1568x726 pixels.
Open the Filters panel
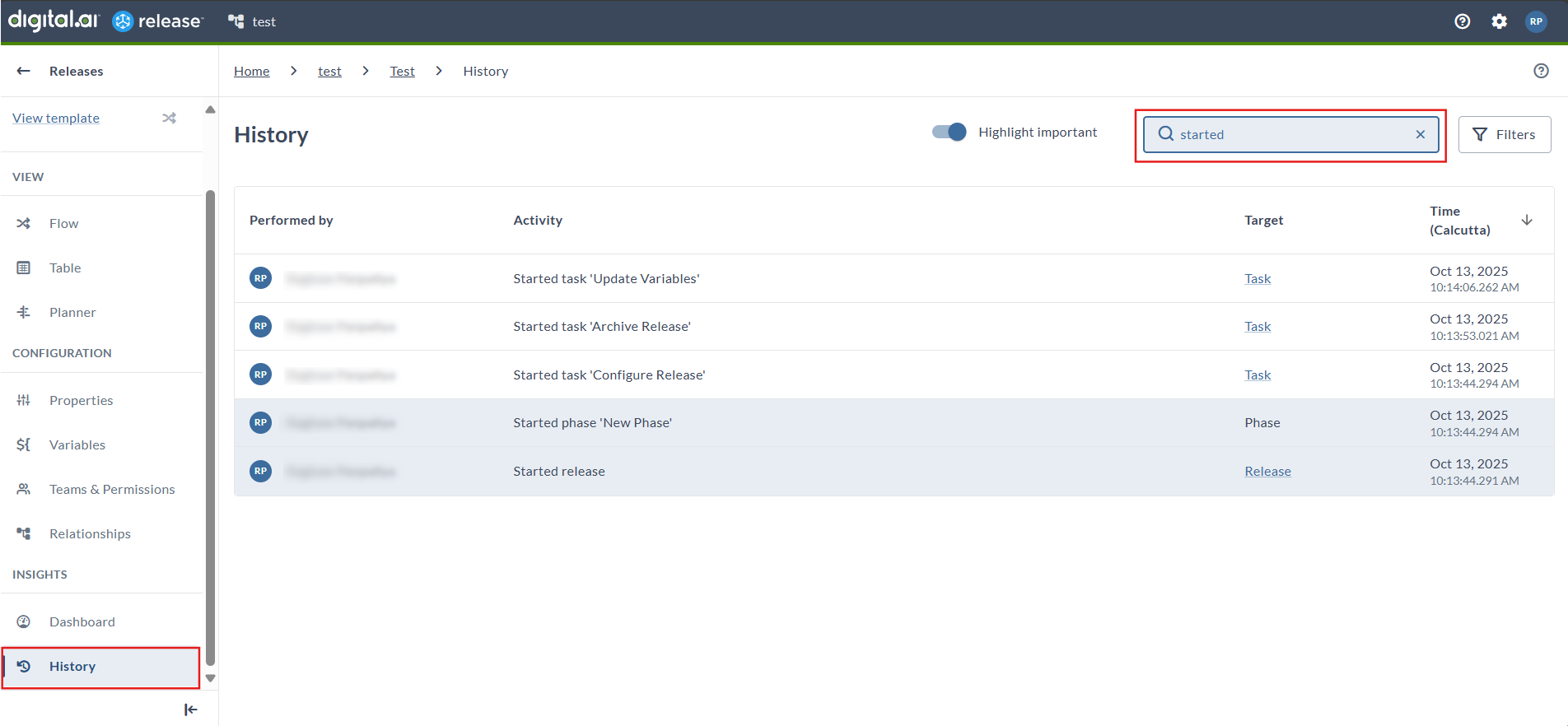pyautogui.click(x=1504, y=134)
